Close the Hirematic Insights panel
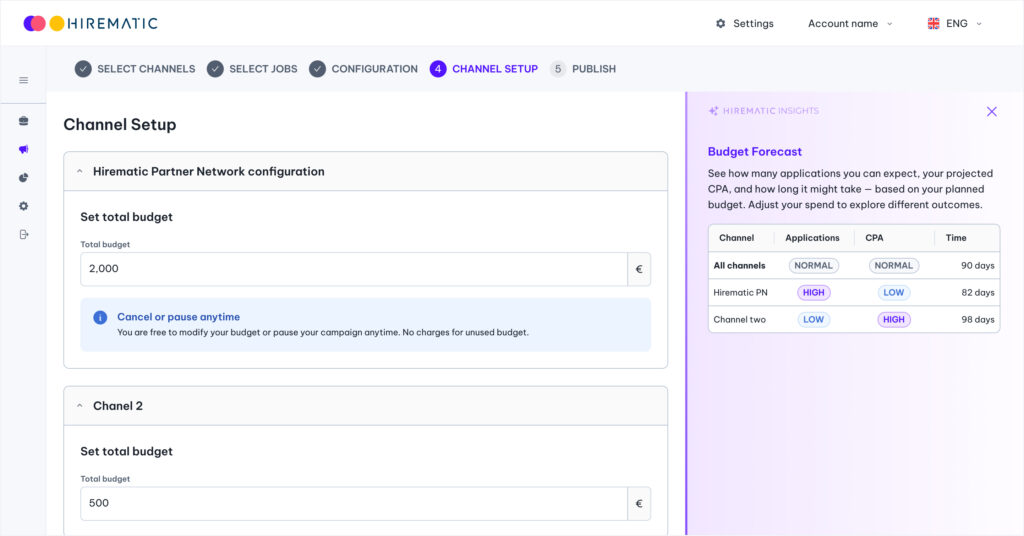This screenshot has height=536, width=1024. 991,112
